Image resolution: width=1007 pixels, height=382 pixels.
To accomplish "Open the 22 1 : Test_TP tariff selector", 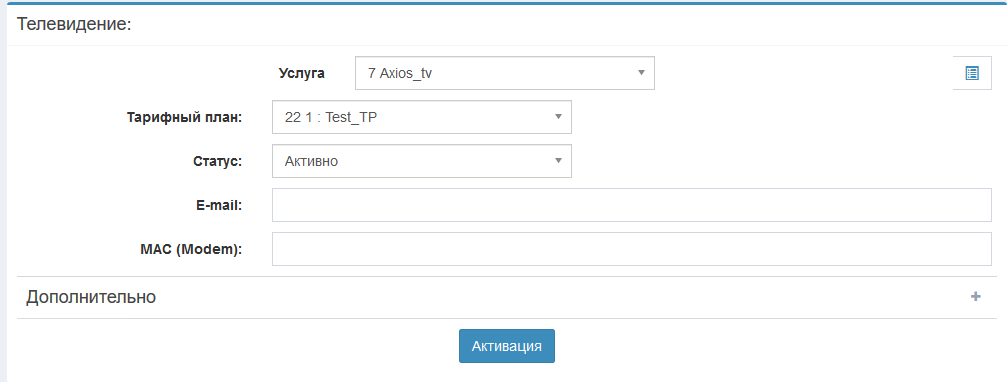I will 422,117.
